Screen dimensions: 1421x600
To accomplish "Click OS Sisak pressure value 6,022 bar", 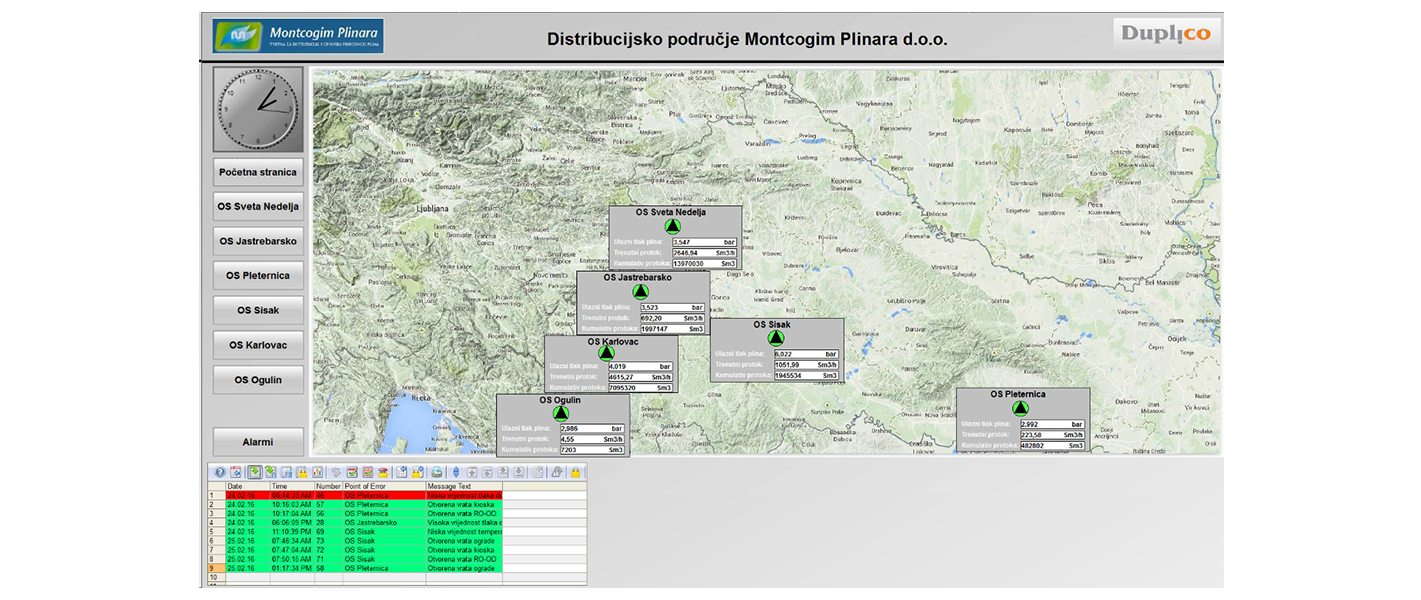I will (806, 354).
